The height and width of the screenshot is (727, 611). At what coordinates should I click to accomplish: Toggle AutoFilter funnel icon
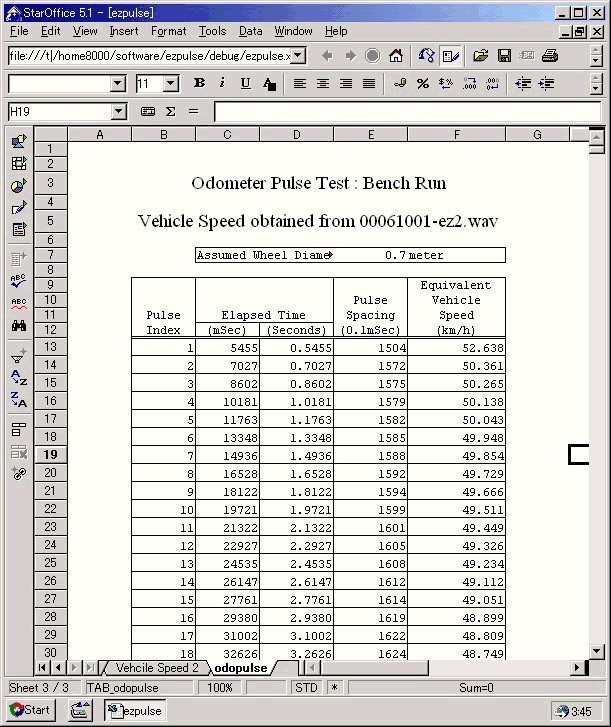click(19, 356)
